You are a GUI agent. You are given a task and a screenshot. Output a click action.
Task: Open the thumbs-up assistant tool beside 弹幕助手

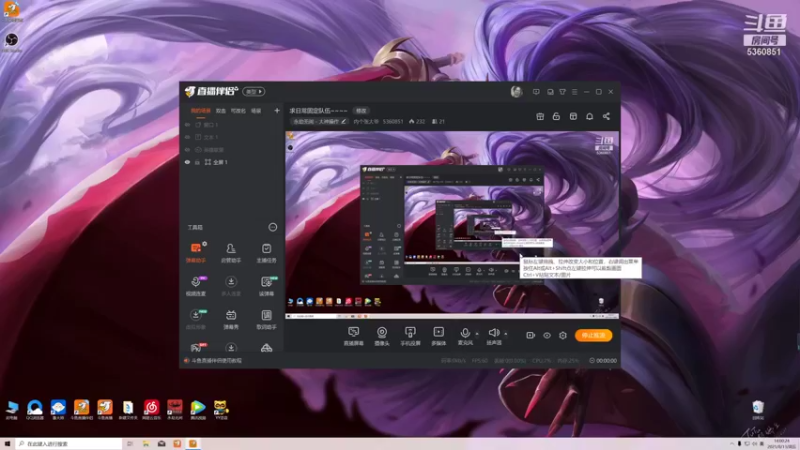(231, 252)
